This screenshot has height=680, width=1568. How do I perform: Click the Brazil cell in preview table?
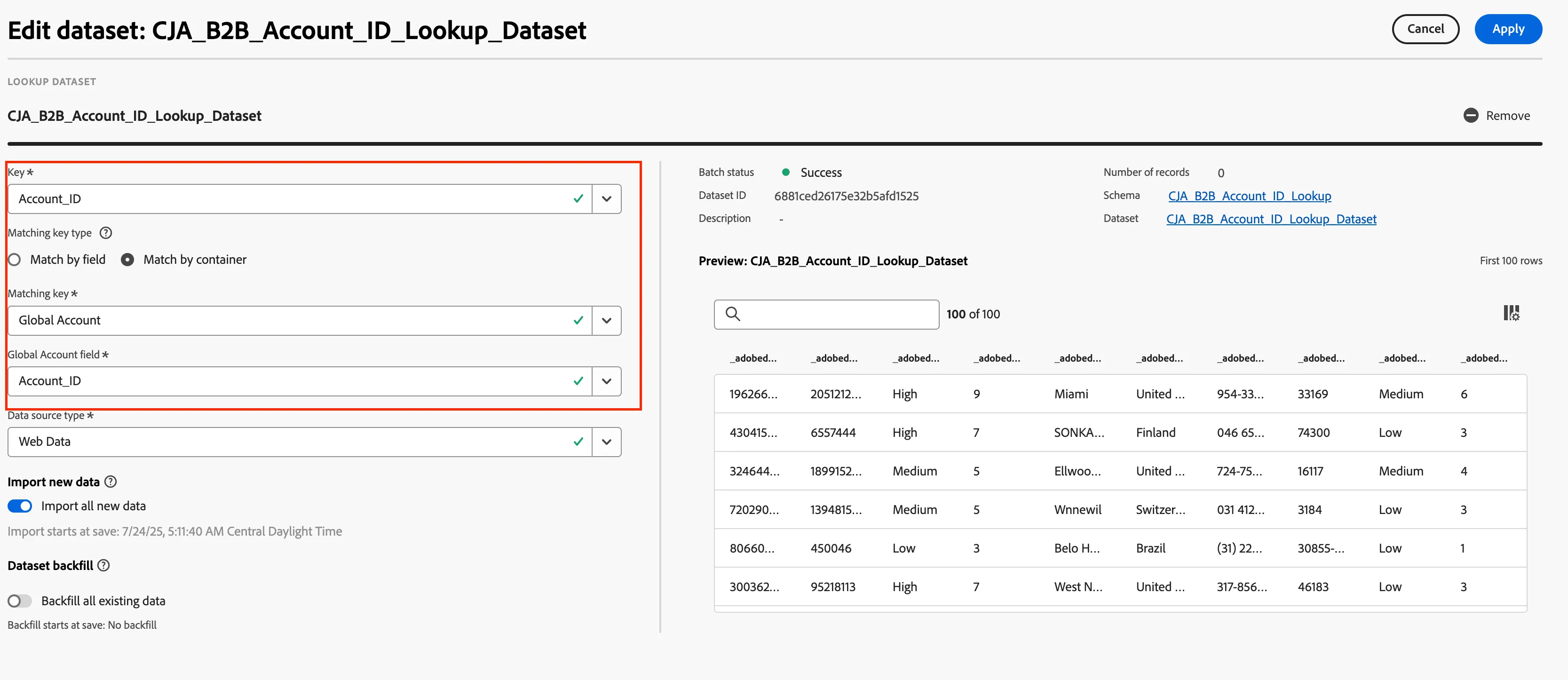point(1150,548)
